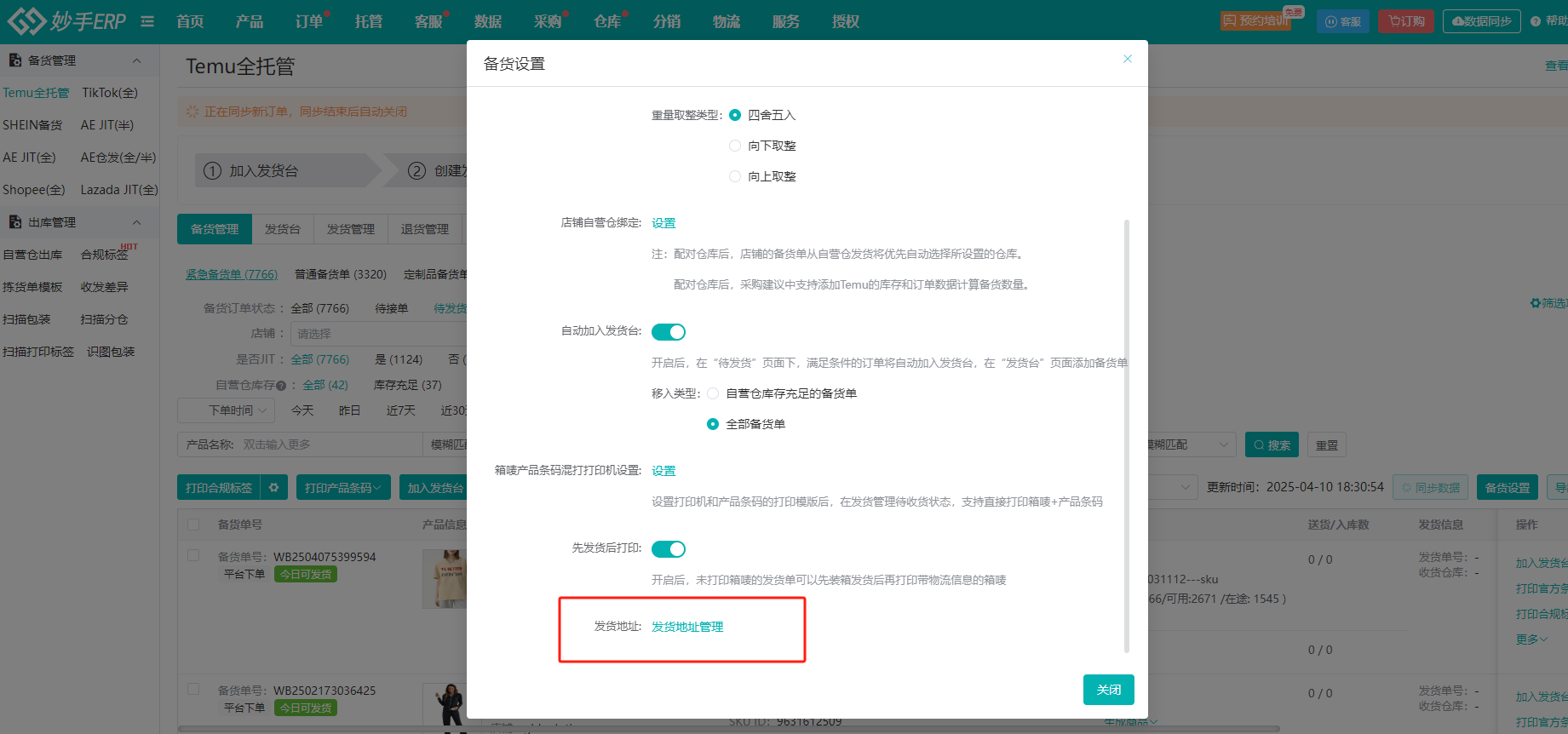Image resolution: width=1568 pixels, height=734 pixels.
Task: Open the 店铺 请选择 dropdown
Action: [x=378, y=334]
